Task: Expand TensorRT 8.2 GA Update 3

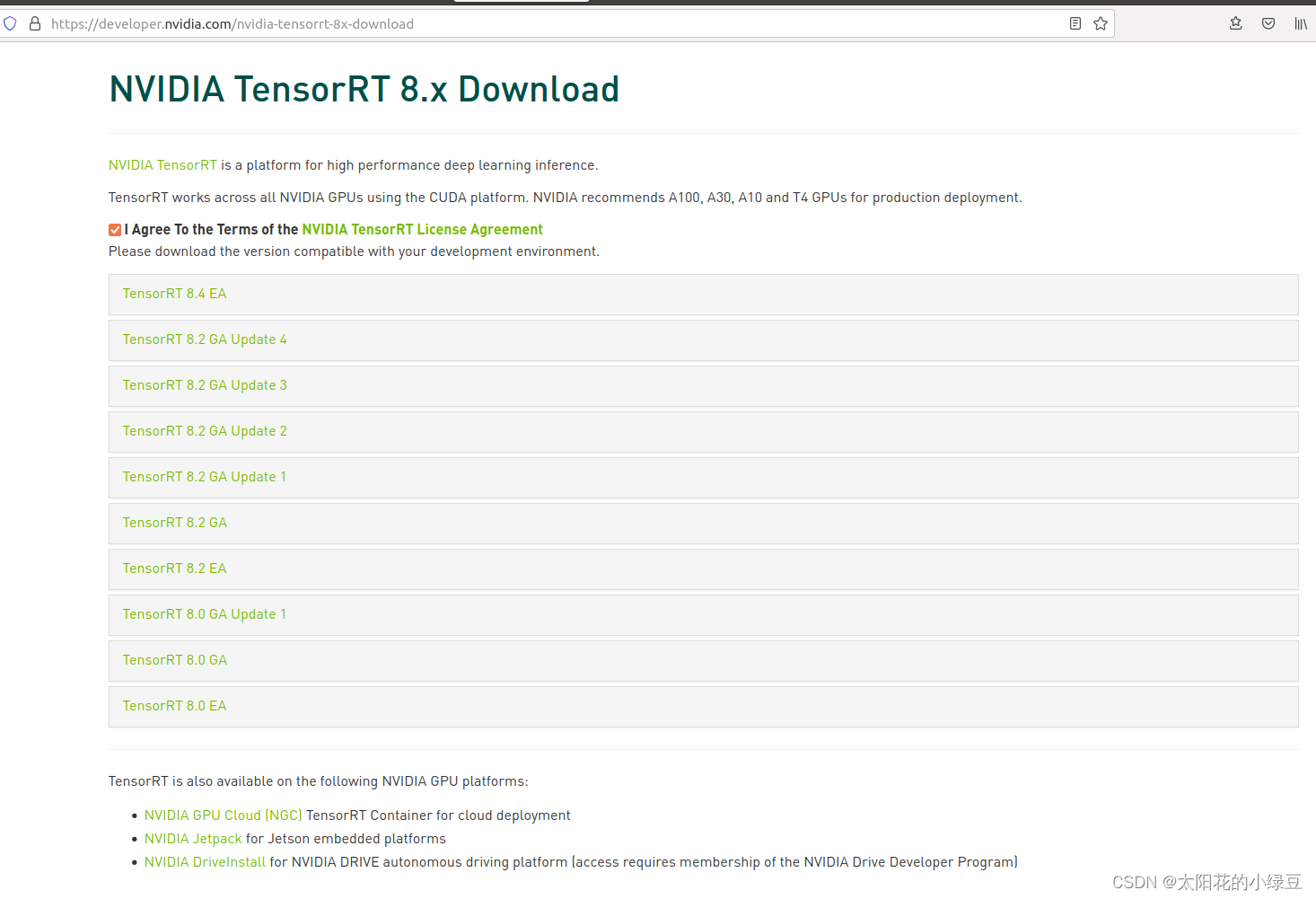Action: [x=704, y=386]
